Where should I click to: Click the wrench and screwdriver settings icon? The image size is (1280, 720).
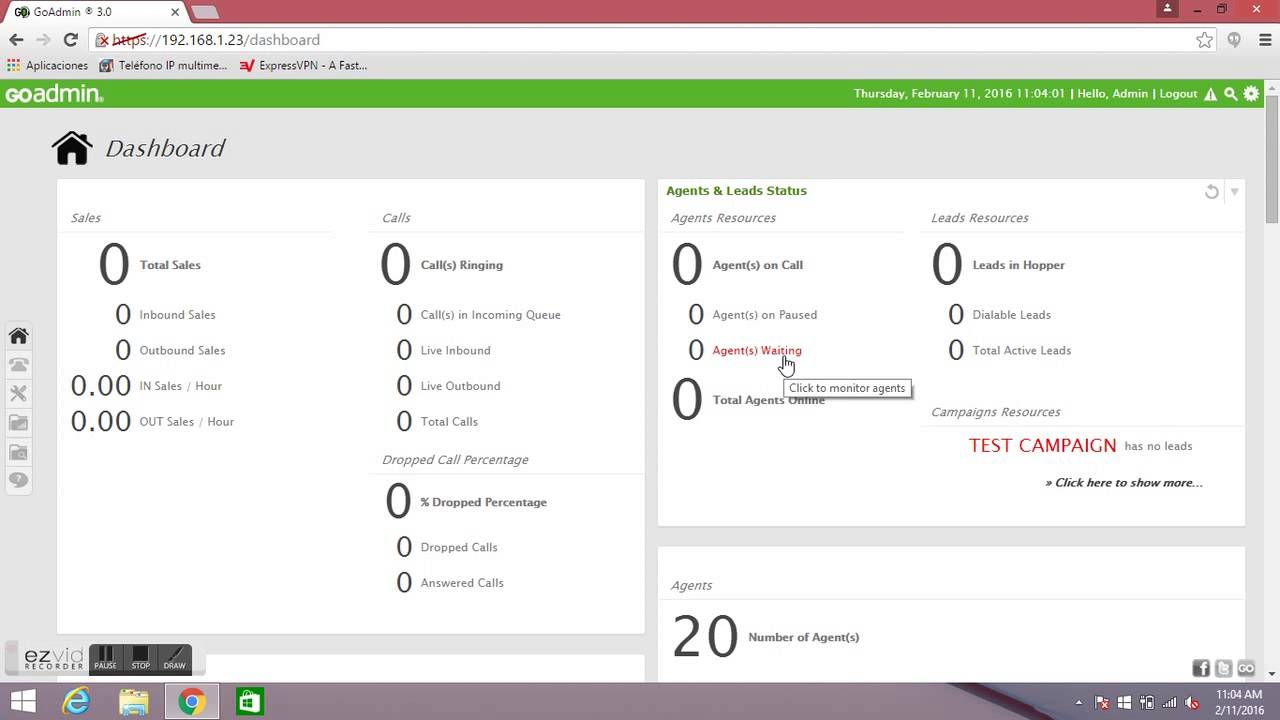(x=18, y=394)
